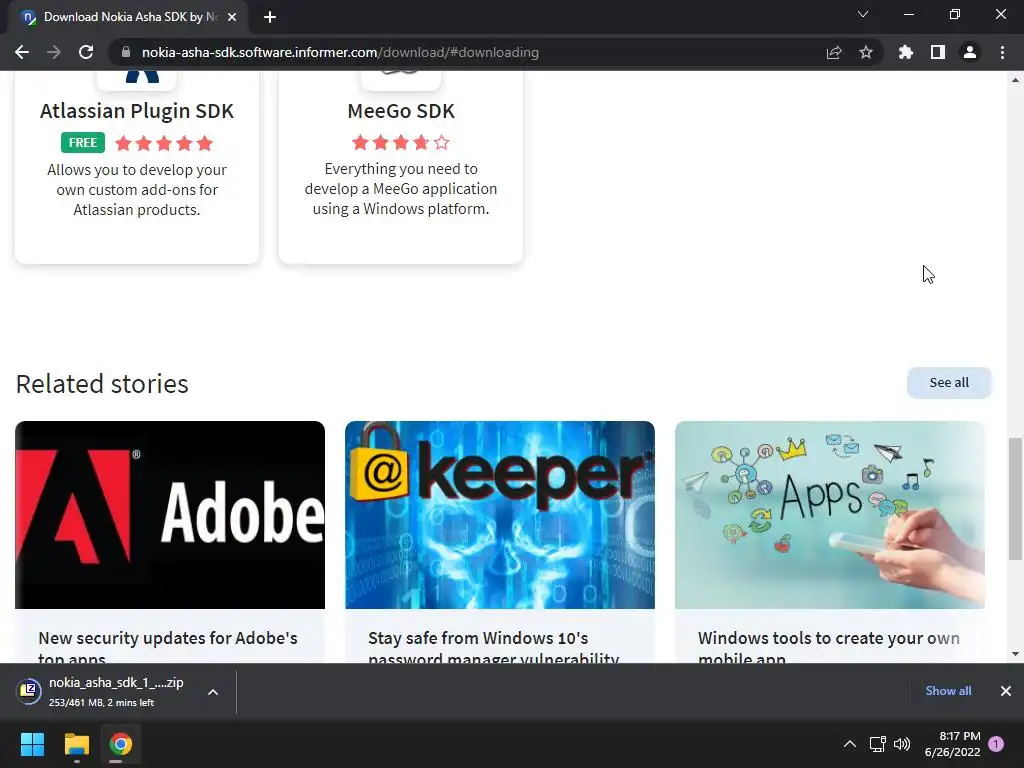Image resolution: width=1024 pixels, height=768 pixels.
Task: Click the FREE badge on Atlassian card
Action: pyautogui.click(x=83, y=142)
